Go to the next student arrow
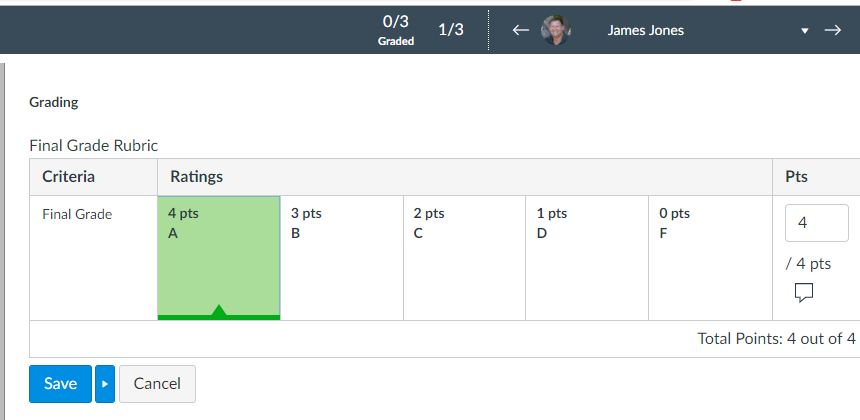Viewport: 860px width, 420px height. pyautogui.click(x=832, y=30)
